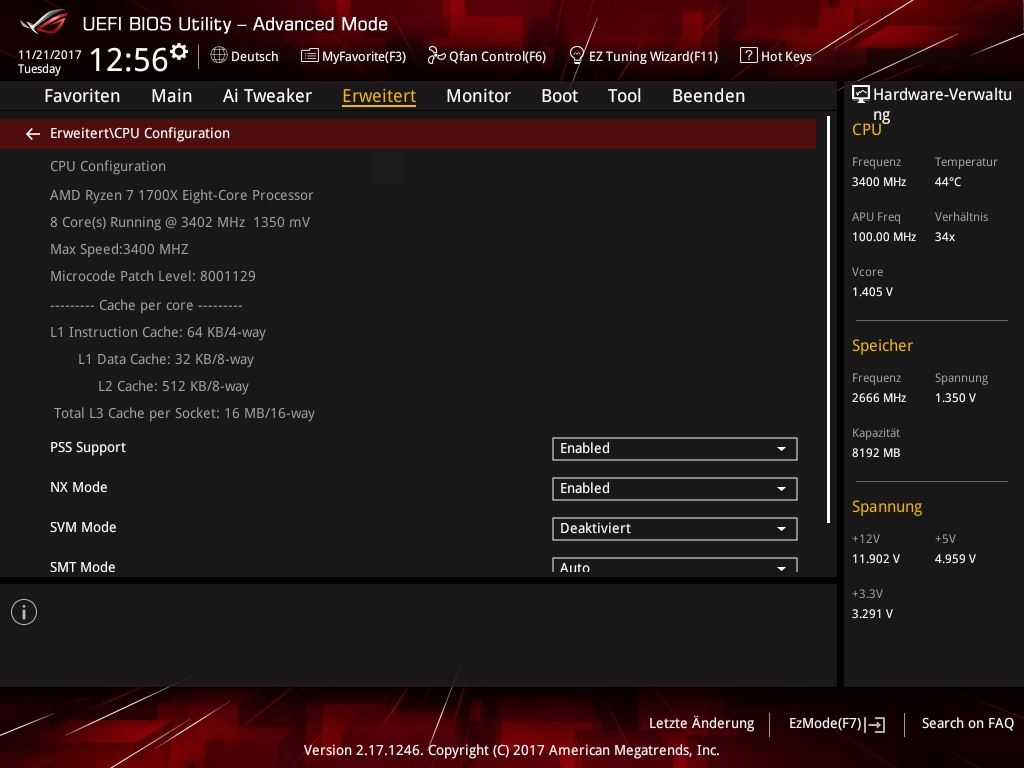Go back using the arrow icon

point(33,133)
